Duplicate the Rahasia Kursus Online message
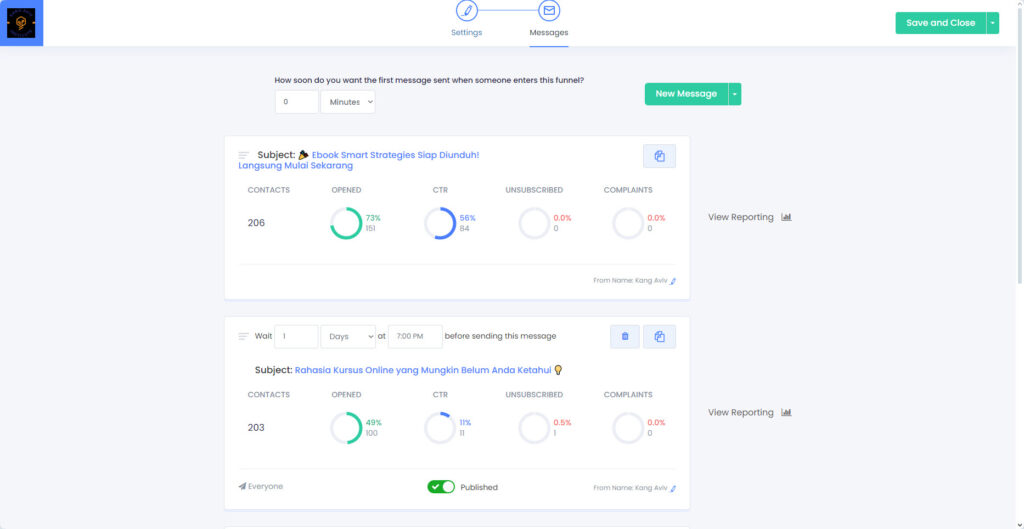Screen dimensions: 1024x529 point(659,336)
